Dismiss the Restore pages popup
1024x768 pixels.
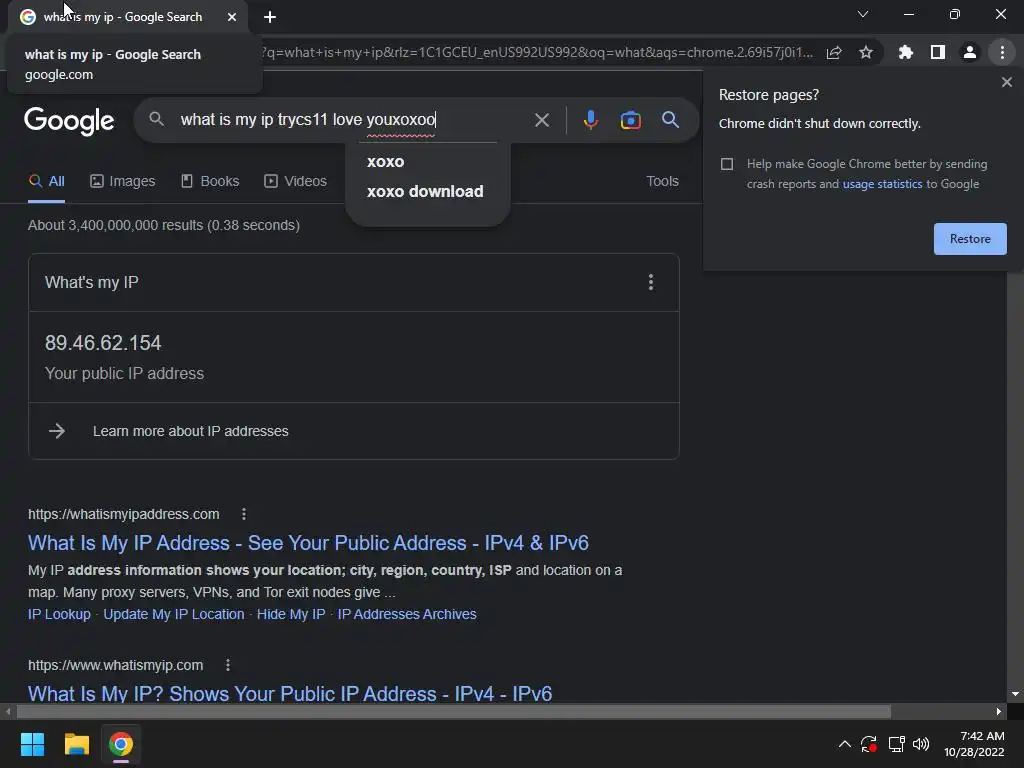point(1006,82)
